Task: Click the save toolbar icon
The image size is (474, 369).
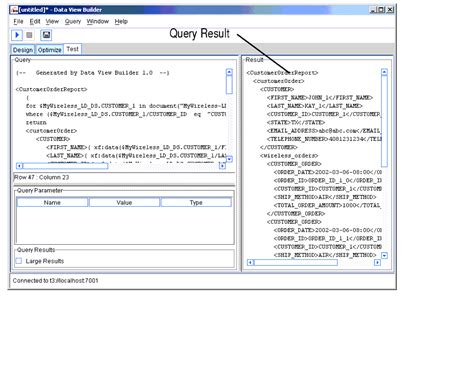Action: click(x=46, y=35)
